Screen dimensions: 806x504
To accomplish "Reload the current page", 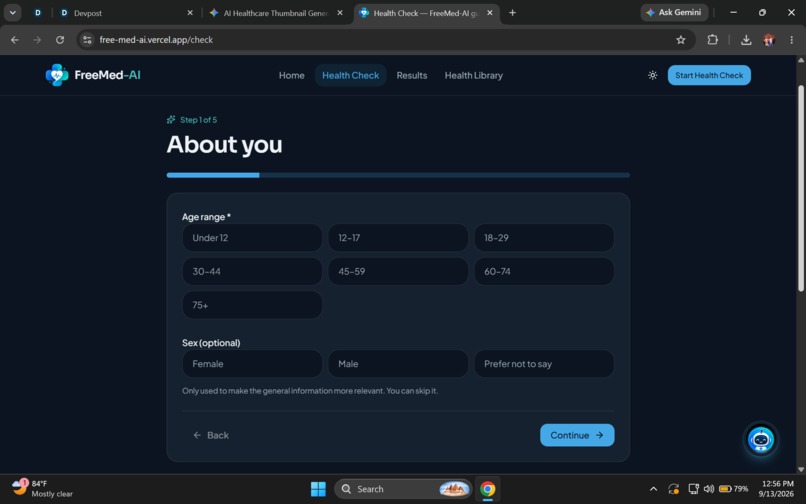I will click(60, 40).
